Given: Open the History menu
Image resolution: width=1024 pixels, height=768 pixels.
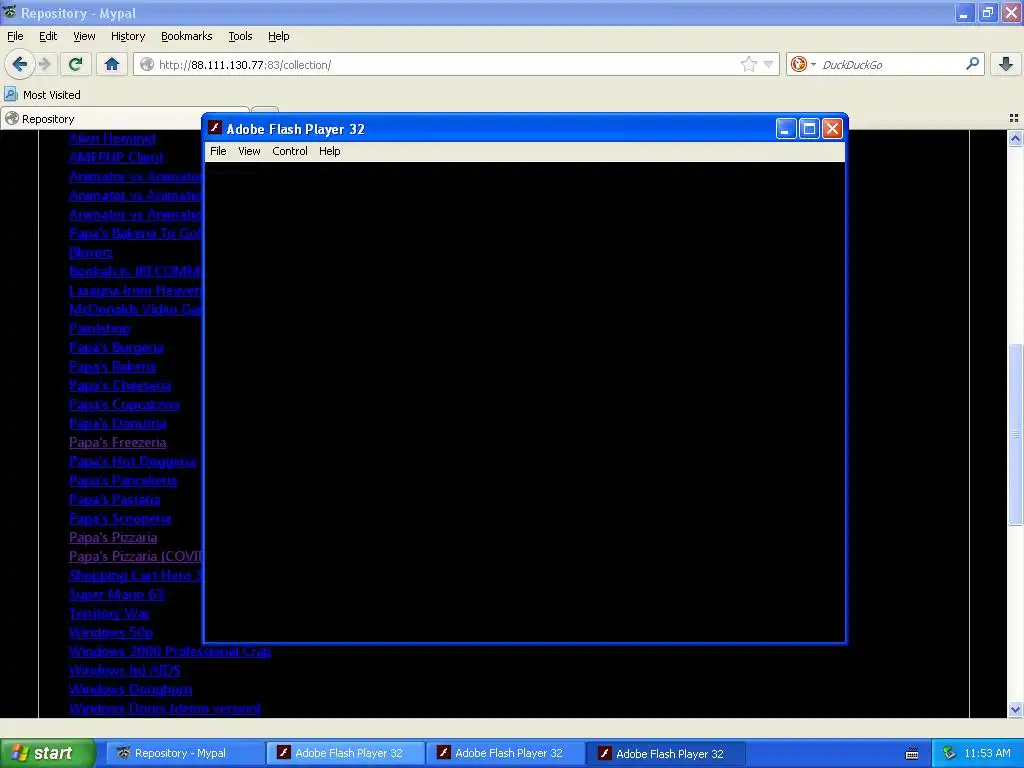Looking at the screenshot, I should [x=128, y=37].
